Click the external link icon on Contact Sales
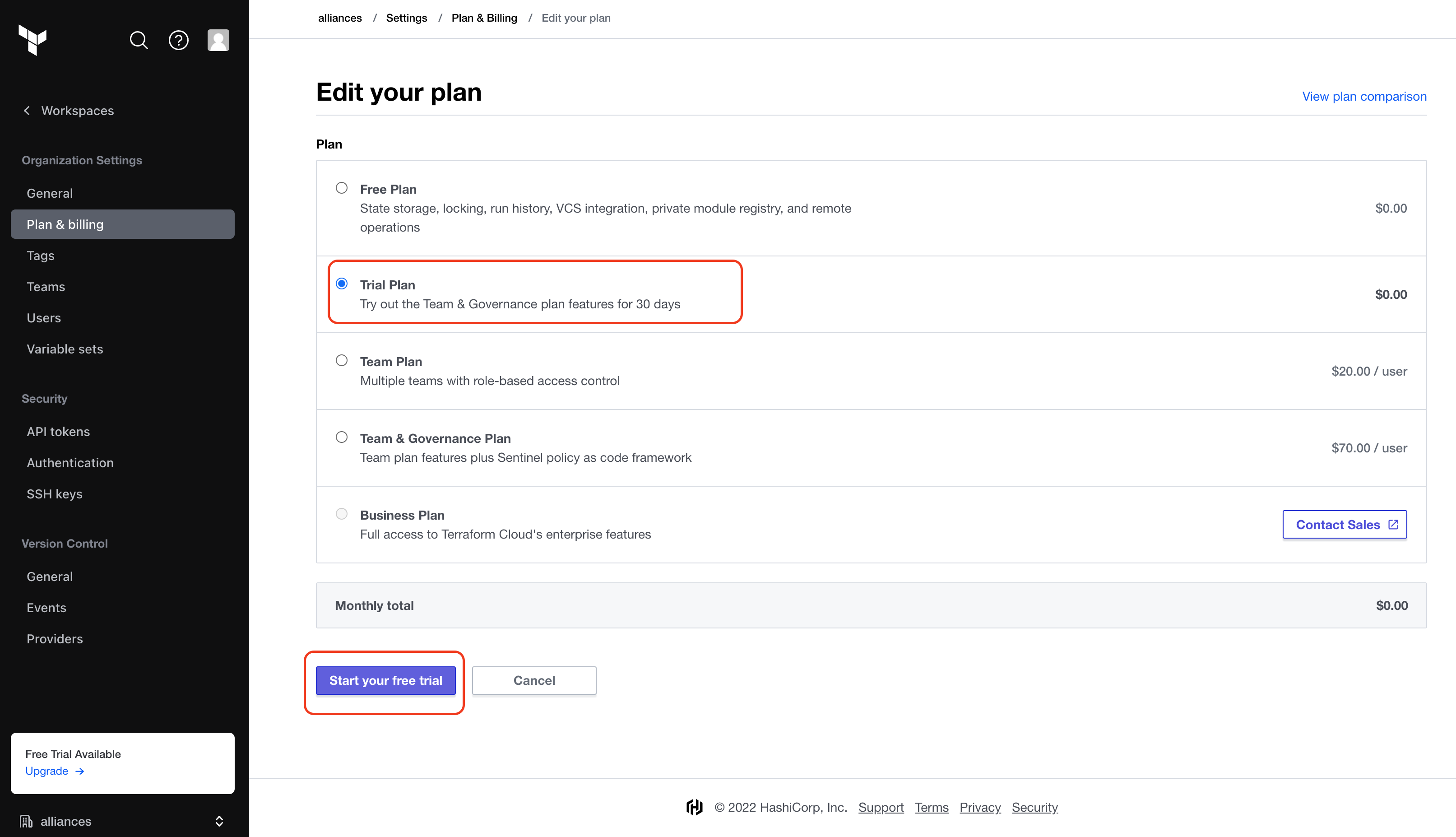Screen dimensions: 1456x837 click(1393, 524)
